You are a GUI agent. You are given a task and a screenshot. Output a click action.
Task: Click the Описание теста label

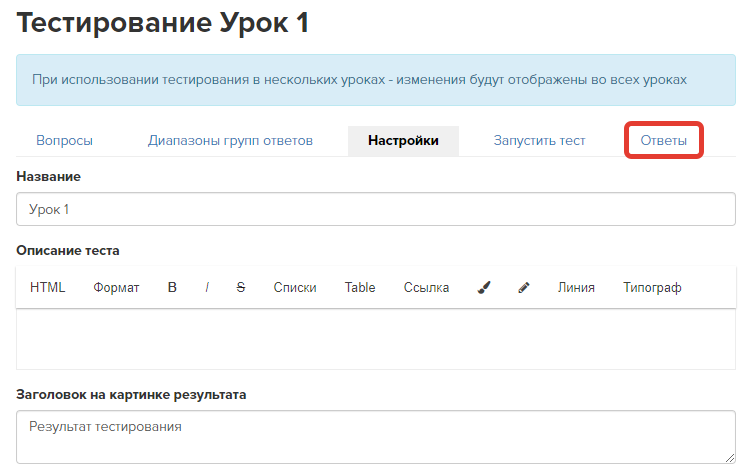[x=68, y=251]
